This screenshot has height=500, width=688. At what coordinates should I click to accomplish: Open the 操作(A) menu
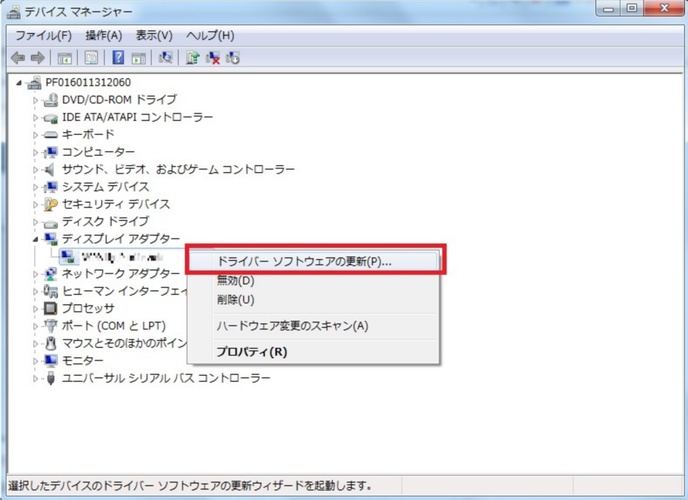[x=104, y=35]
